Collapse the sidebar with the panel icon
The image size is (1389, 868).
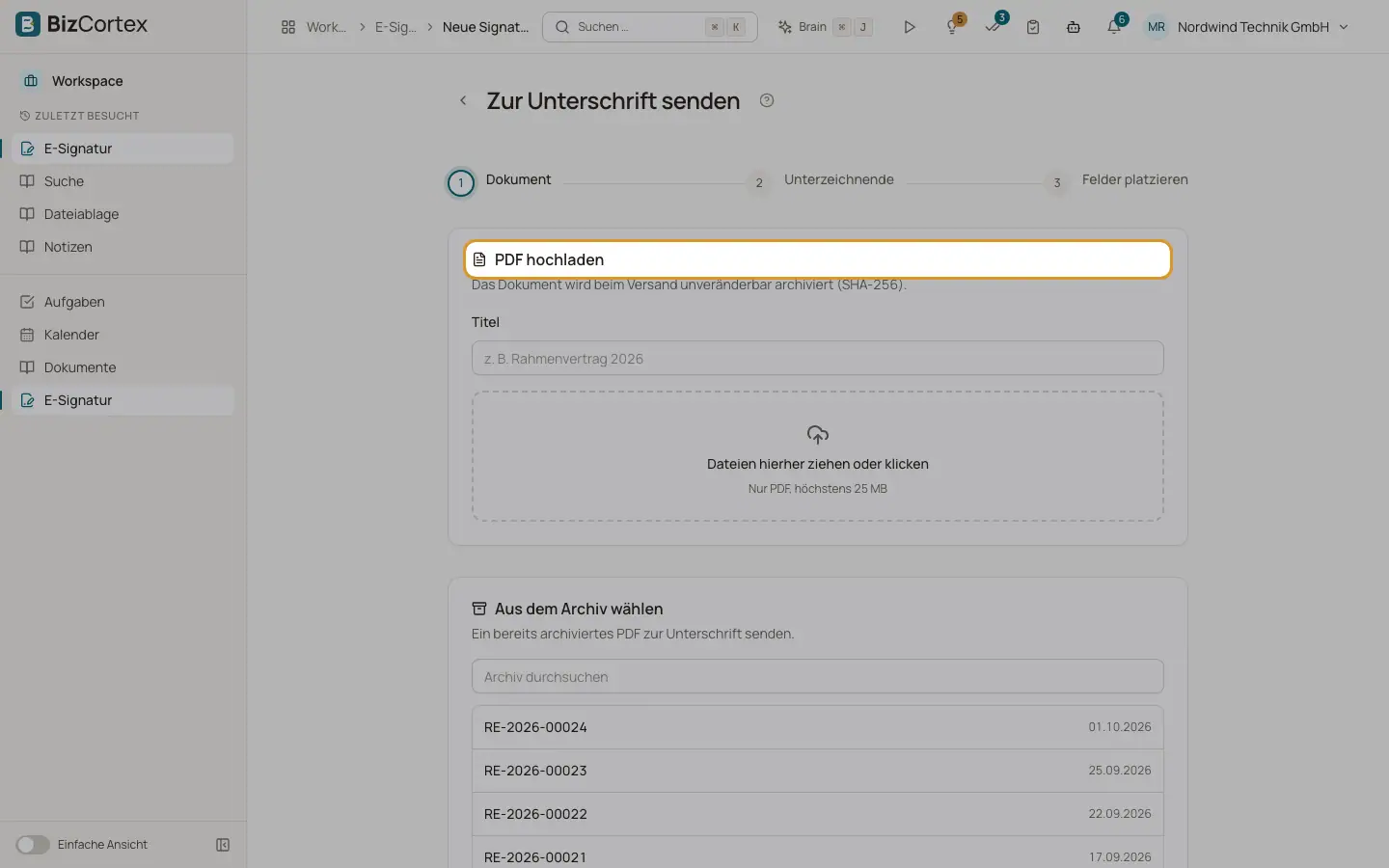(223, 845)
